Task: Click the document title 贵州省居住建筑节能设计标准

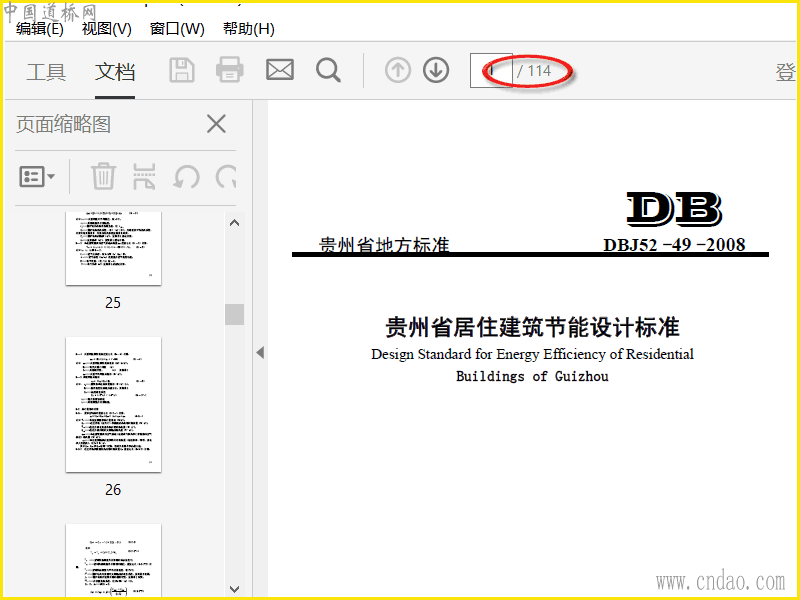Action: point(532,327)
